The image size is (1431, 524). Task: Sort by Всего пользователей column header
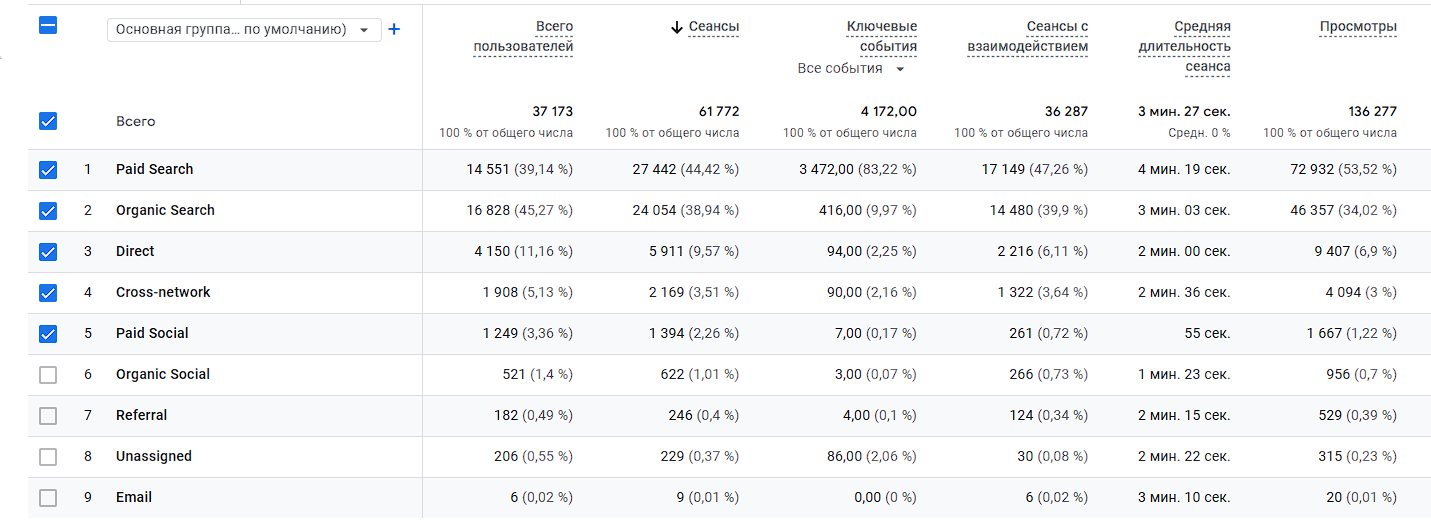click(523, 37)
